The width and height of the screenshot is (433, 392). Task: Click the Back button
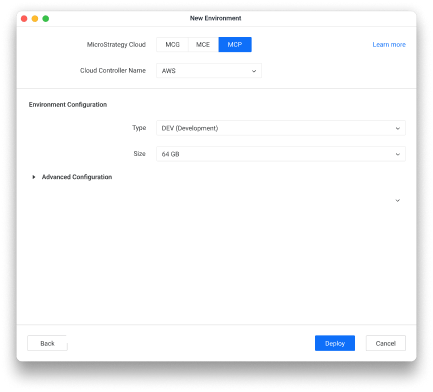[x=47, y=343]
